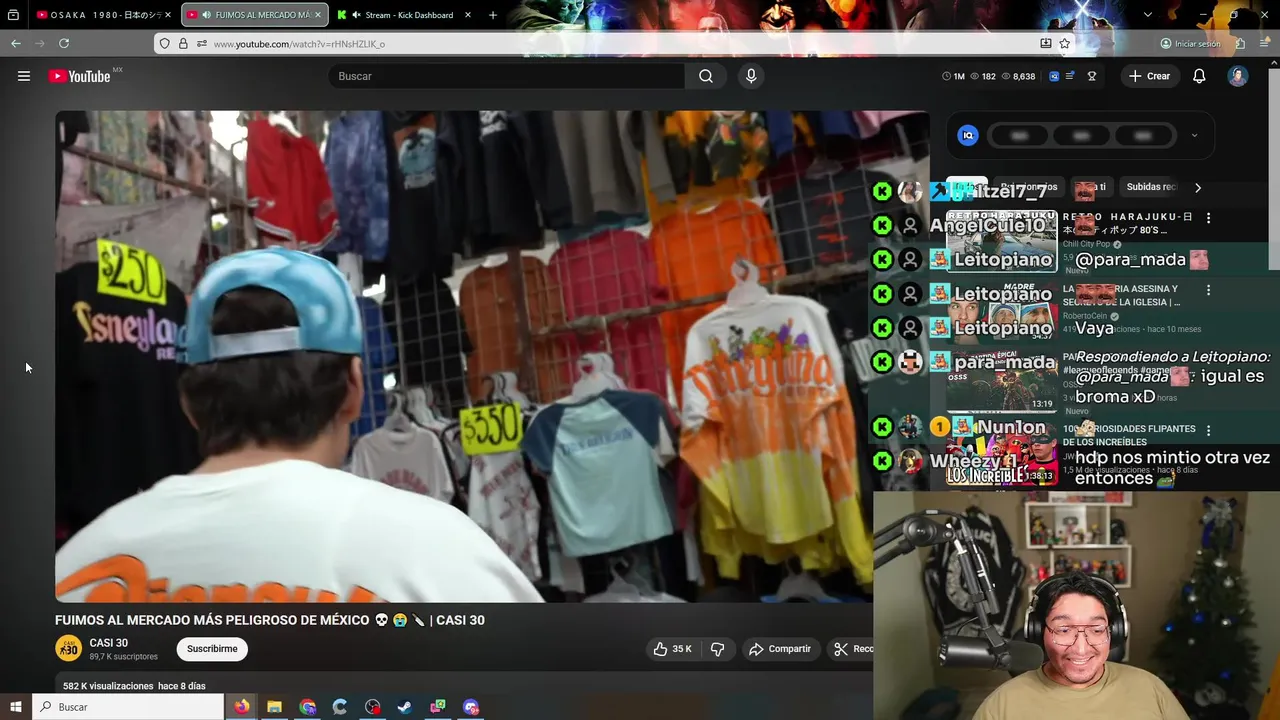Image resolution: width=1280 pixels, height=720 pixels.
Task: Open the CASI 30 channel avatar
Action: pos(68,649)
